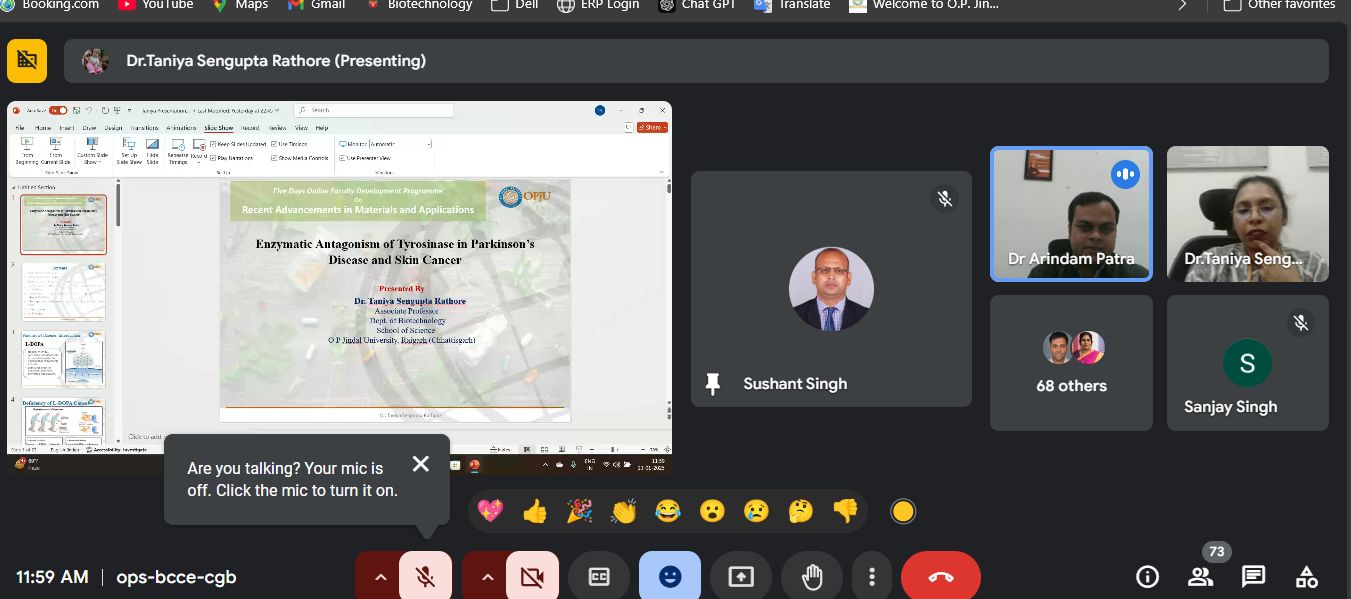This screenshot has height=599, width=1351.
Task: Leave the call with the red button
Action: (x=940, y=577)
